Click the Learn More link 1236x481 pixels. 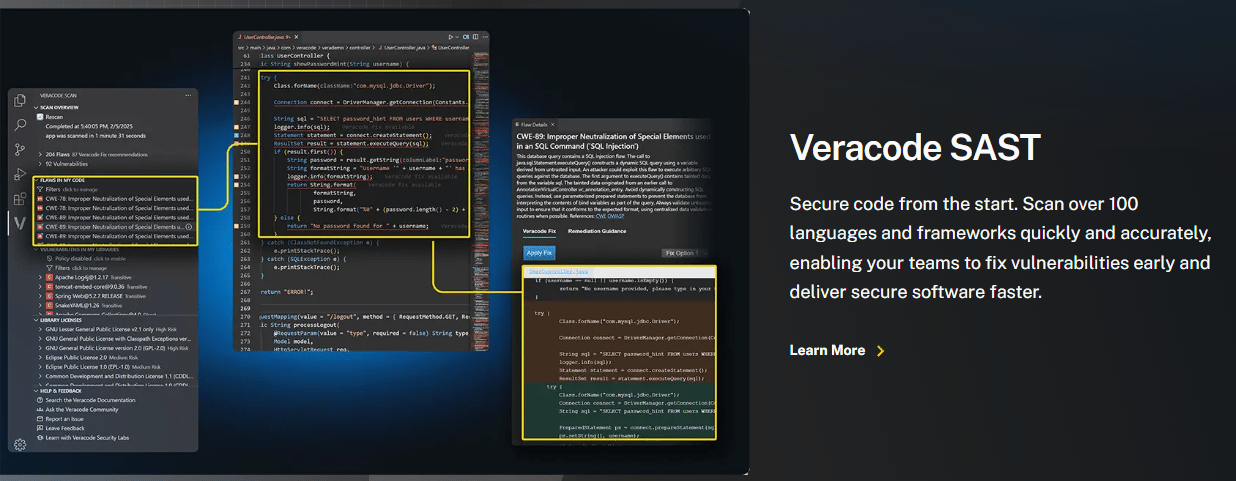[x=827, y=351]
